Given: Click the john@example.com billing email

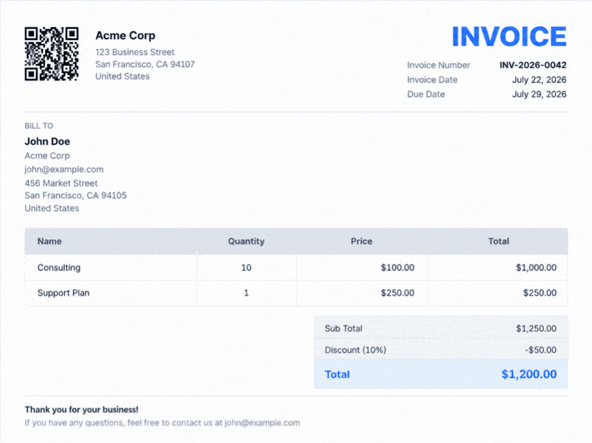Looking at the screenshot, I should (x=64, y=170).
